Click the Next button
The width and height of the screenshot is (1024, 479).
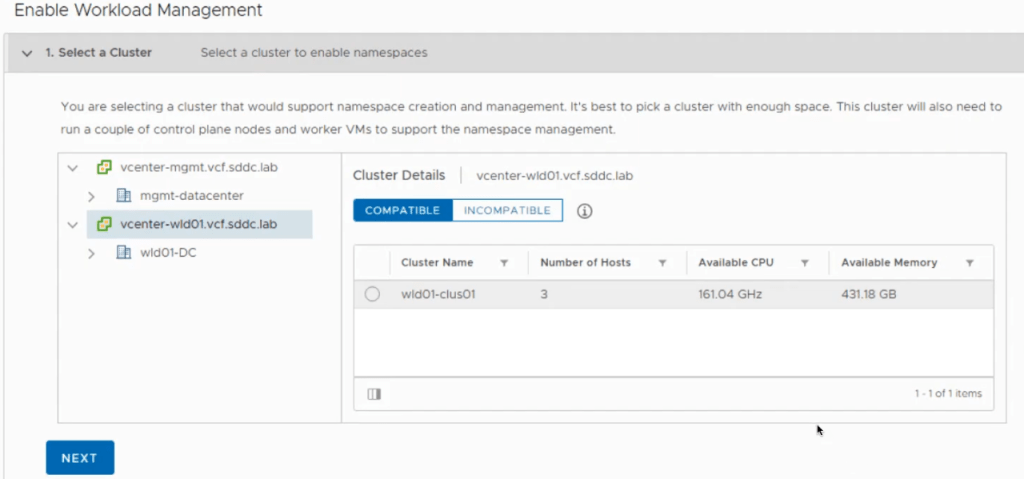(80, 458)
